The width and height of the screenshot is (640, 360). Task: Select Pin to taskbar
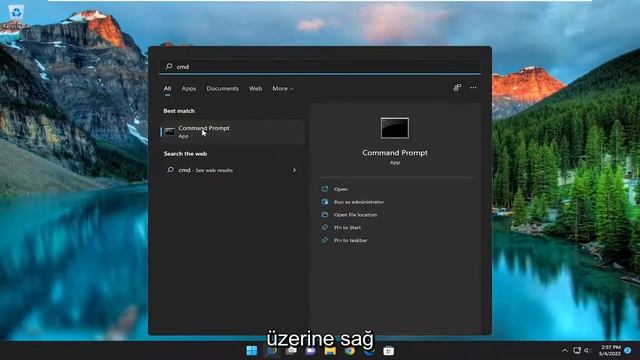[350, 240]
